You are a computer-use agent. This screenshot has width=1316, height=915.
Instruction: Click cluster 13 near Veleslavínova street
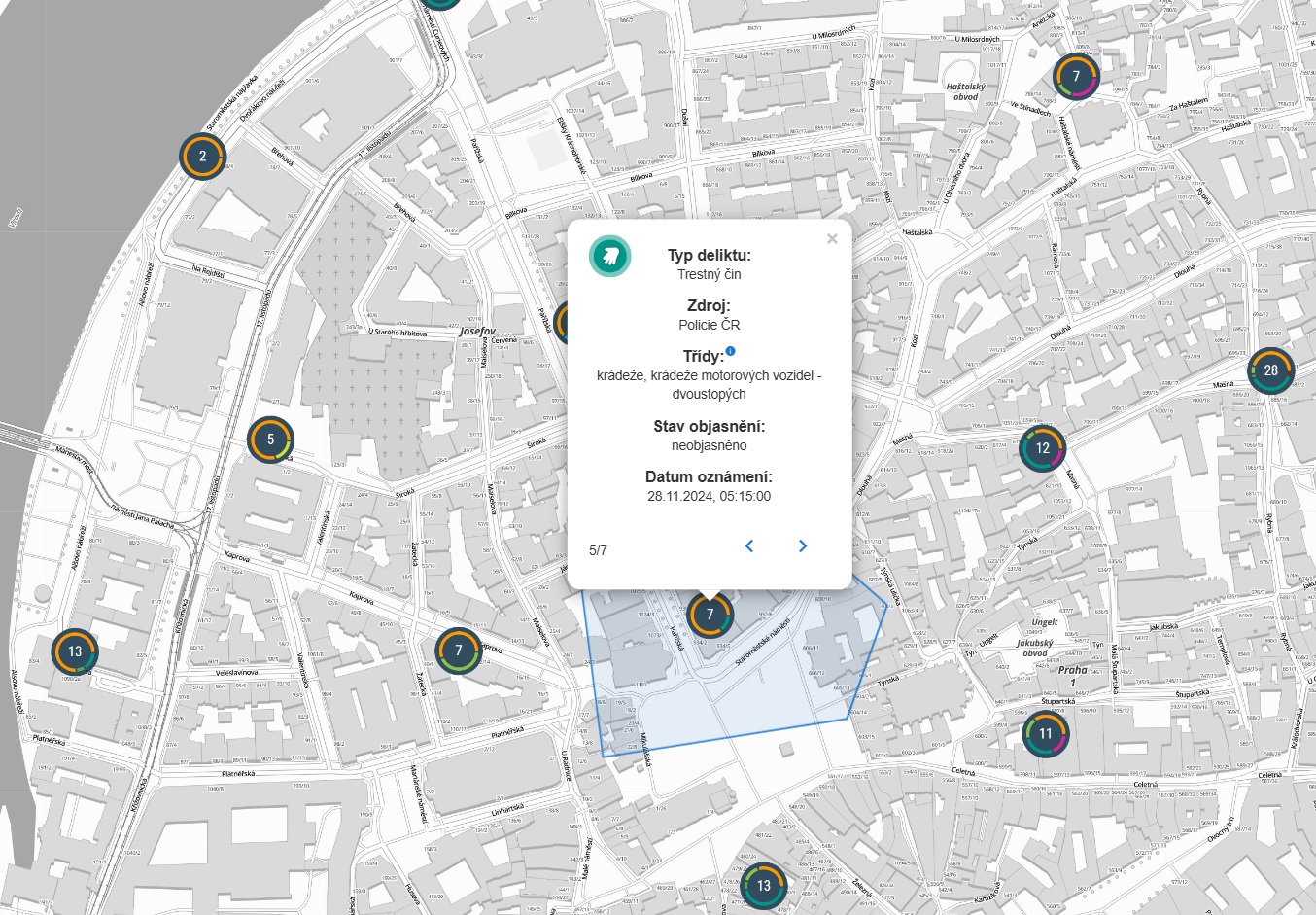click(x=75, y=651)
